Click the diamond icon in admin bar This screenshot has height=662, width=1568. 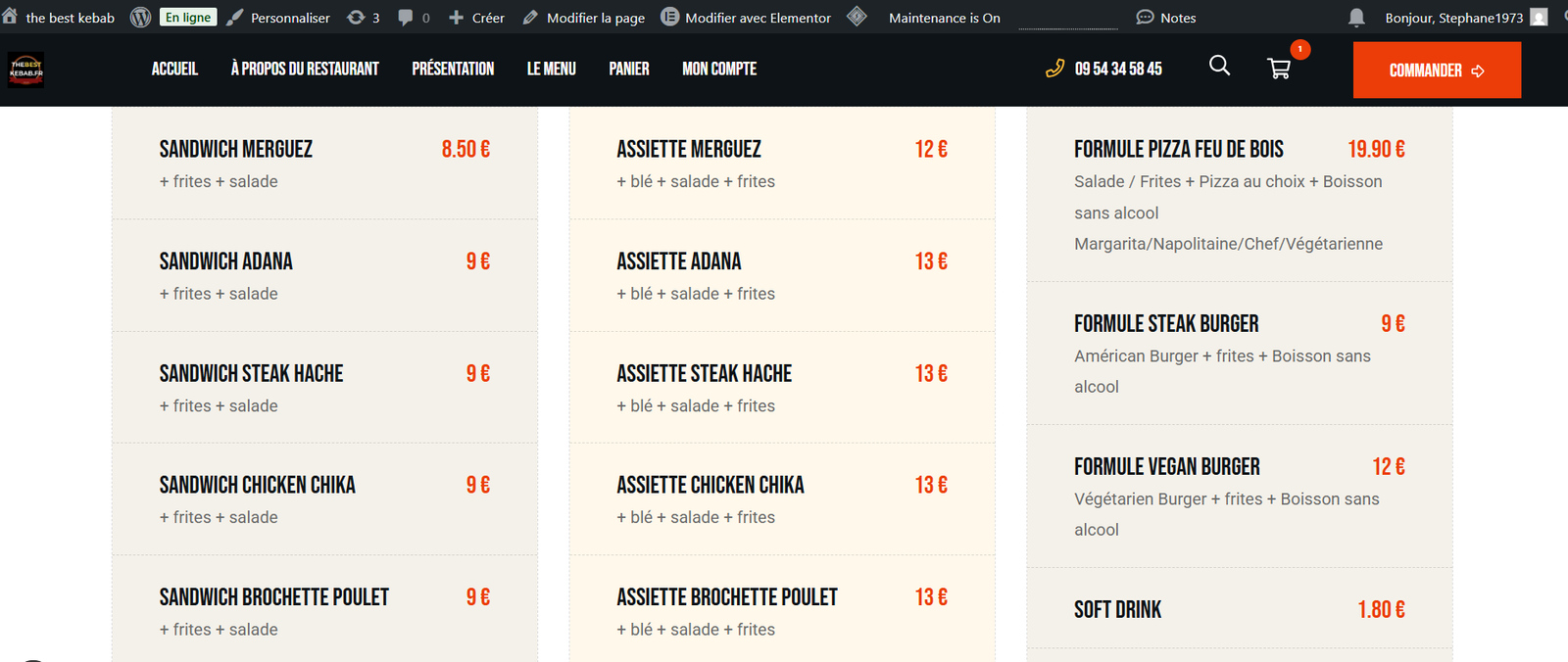click(x=857, y=17)
